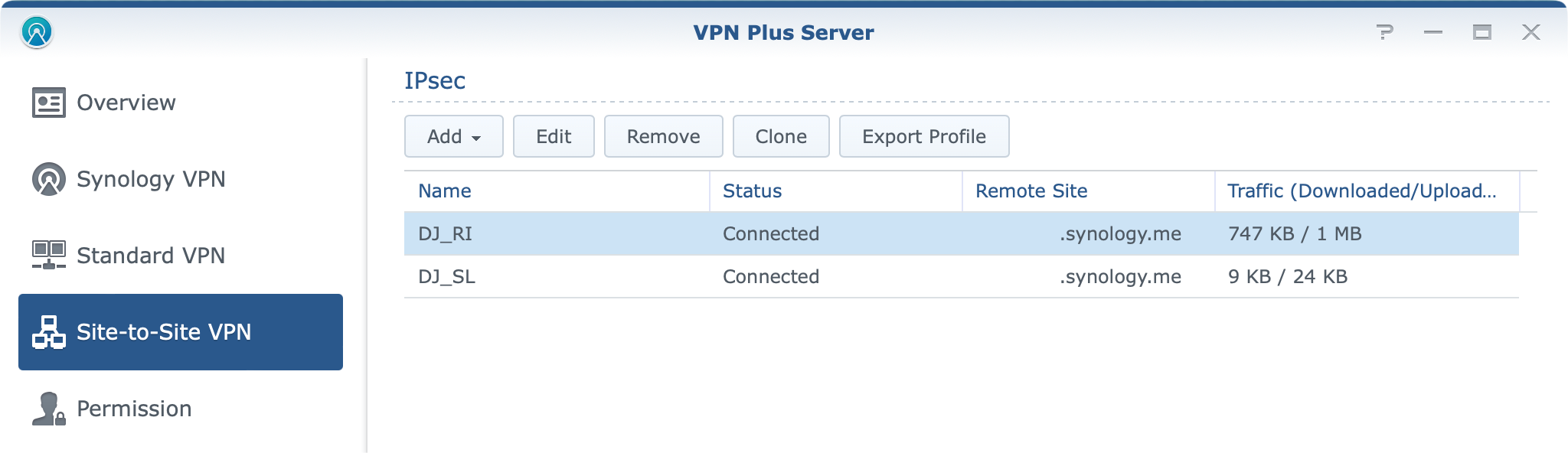Click the VPN Plus Server app logo
The image size is (1568, 453).
(37, 32)
